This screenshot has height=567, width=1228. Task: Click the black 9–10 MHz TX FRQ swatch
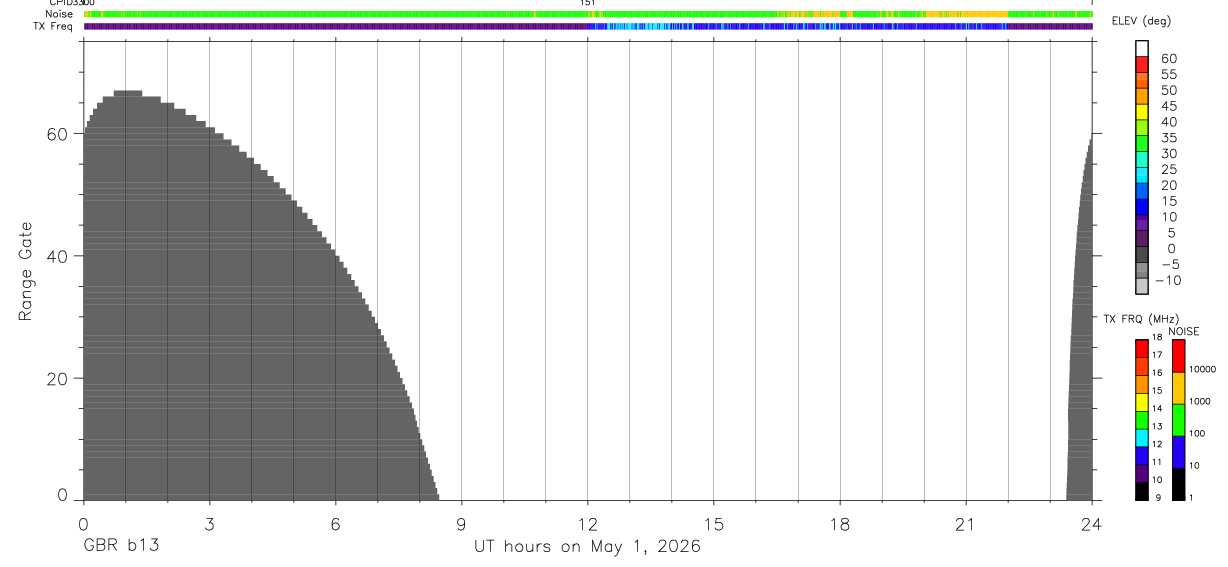coord(1142,491)
